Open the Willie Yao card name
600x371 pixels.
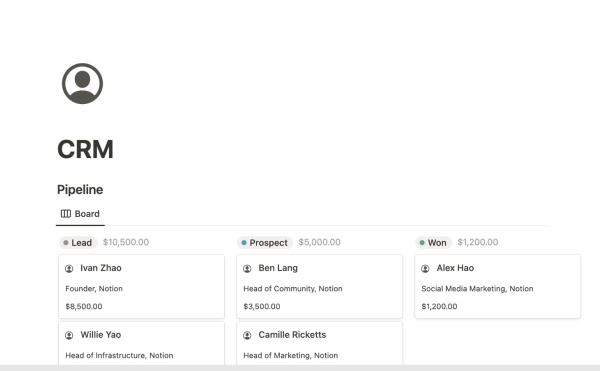pos(101,335)
